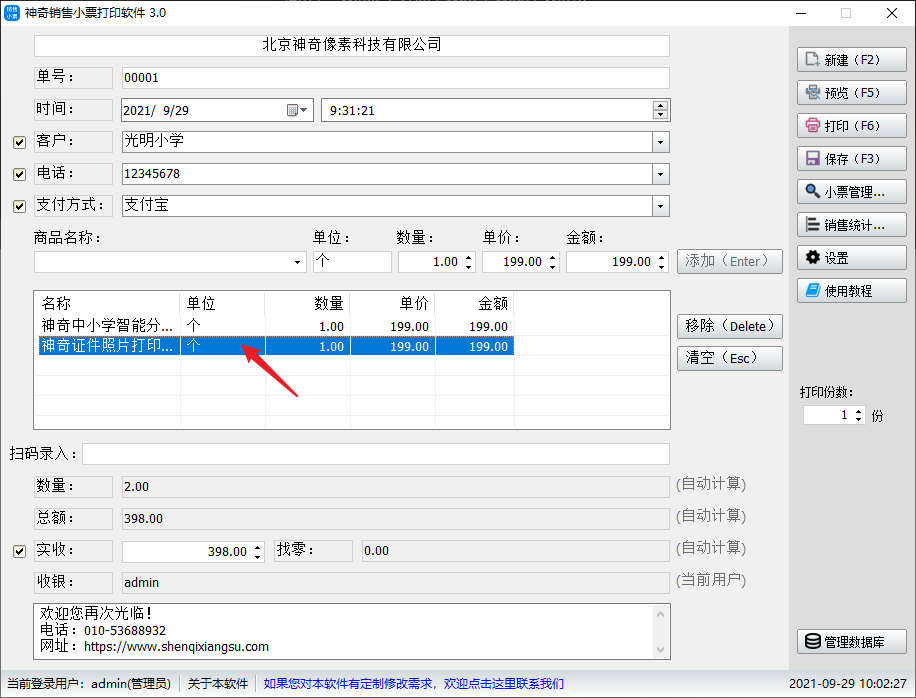The height and width of the screenshot is (698, 916).
Task: Expand the 电话 phone dropdown
Action: (660, 174)
